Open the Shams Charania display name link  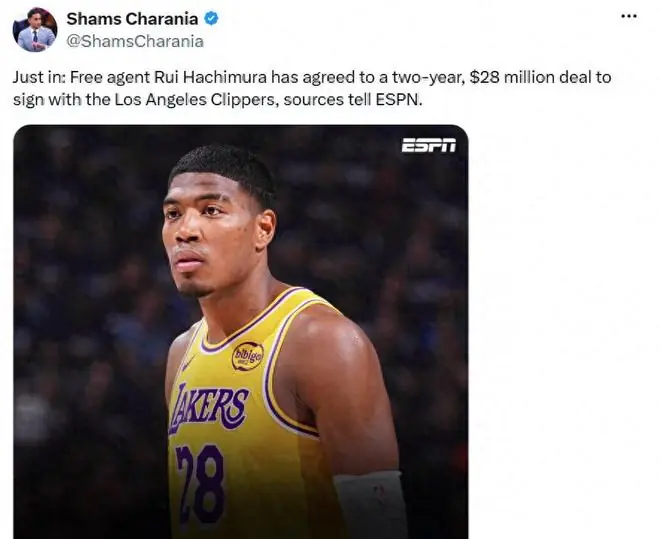tap(132, 19)
